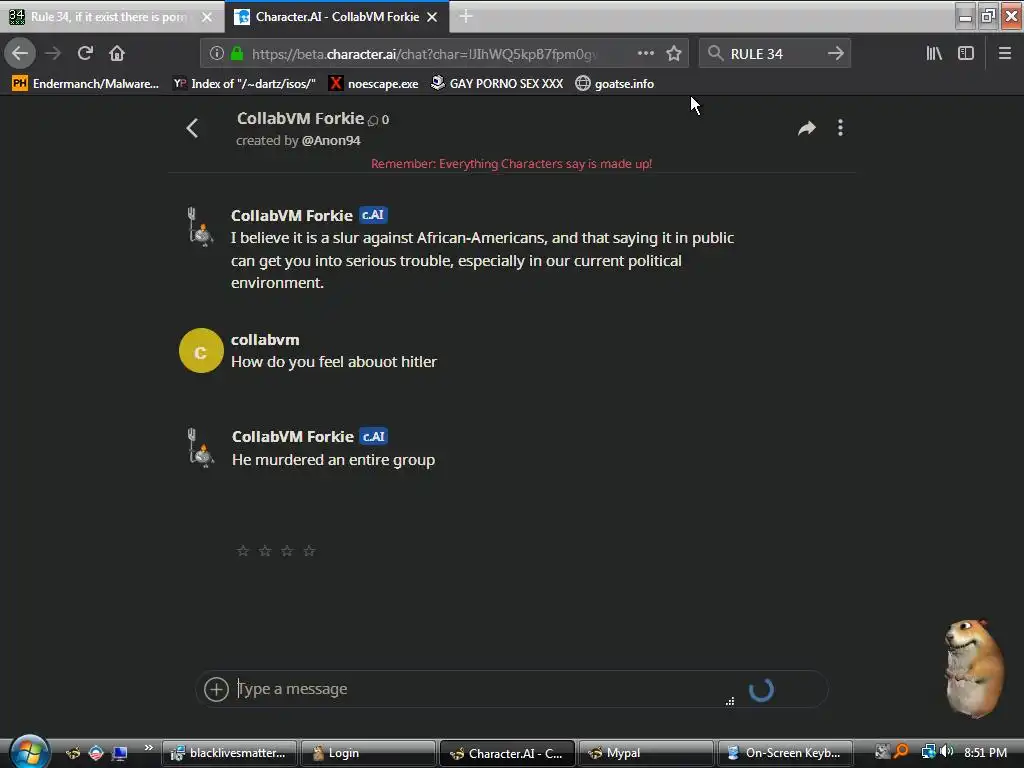Click the chat count bubble icon beside title
This screenshot has width=1024, height=768.
[373, 120]
